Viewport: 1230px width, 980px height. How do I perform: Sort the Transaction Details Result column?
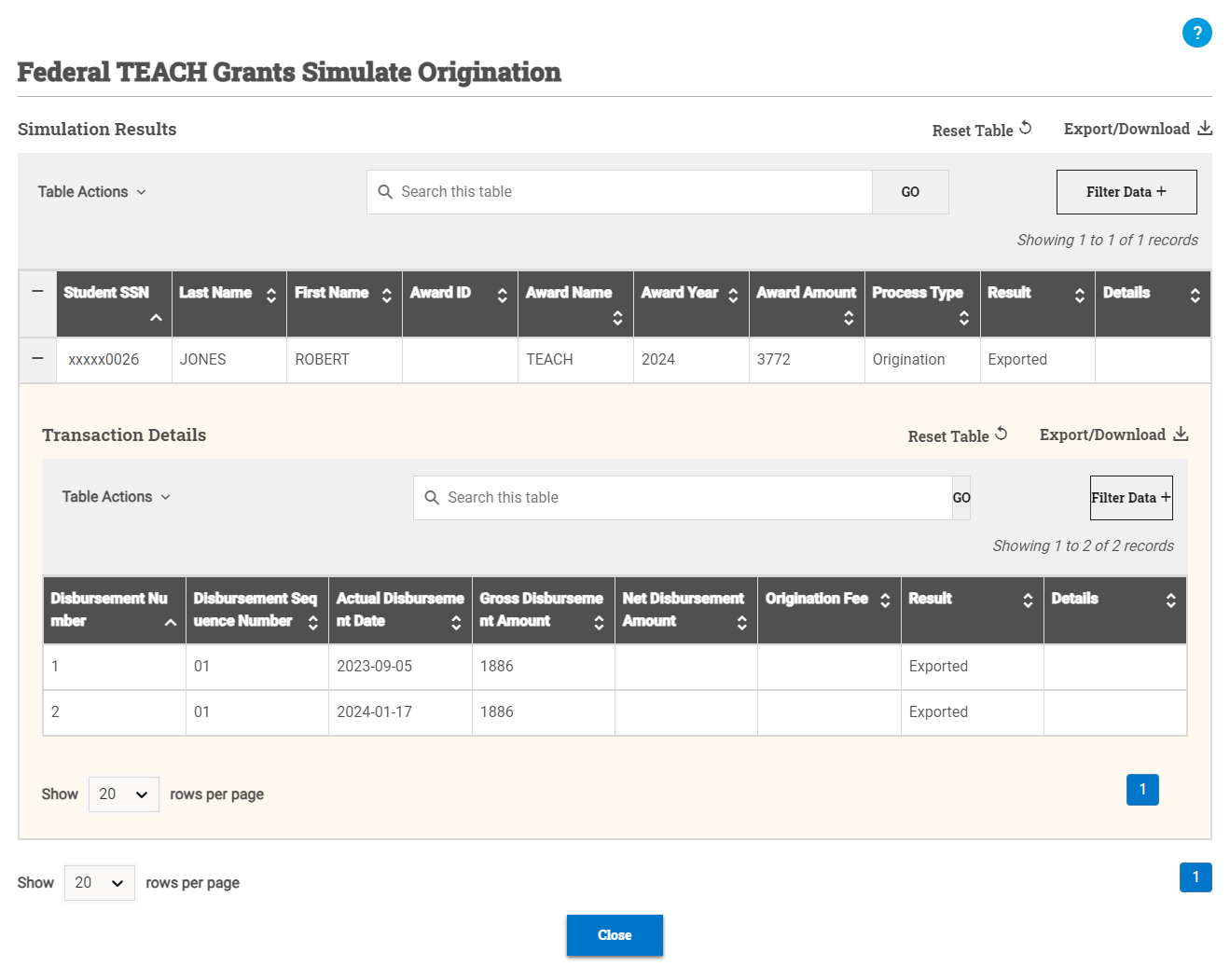[x=1028, y=600]
